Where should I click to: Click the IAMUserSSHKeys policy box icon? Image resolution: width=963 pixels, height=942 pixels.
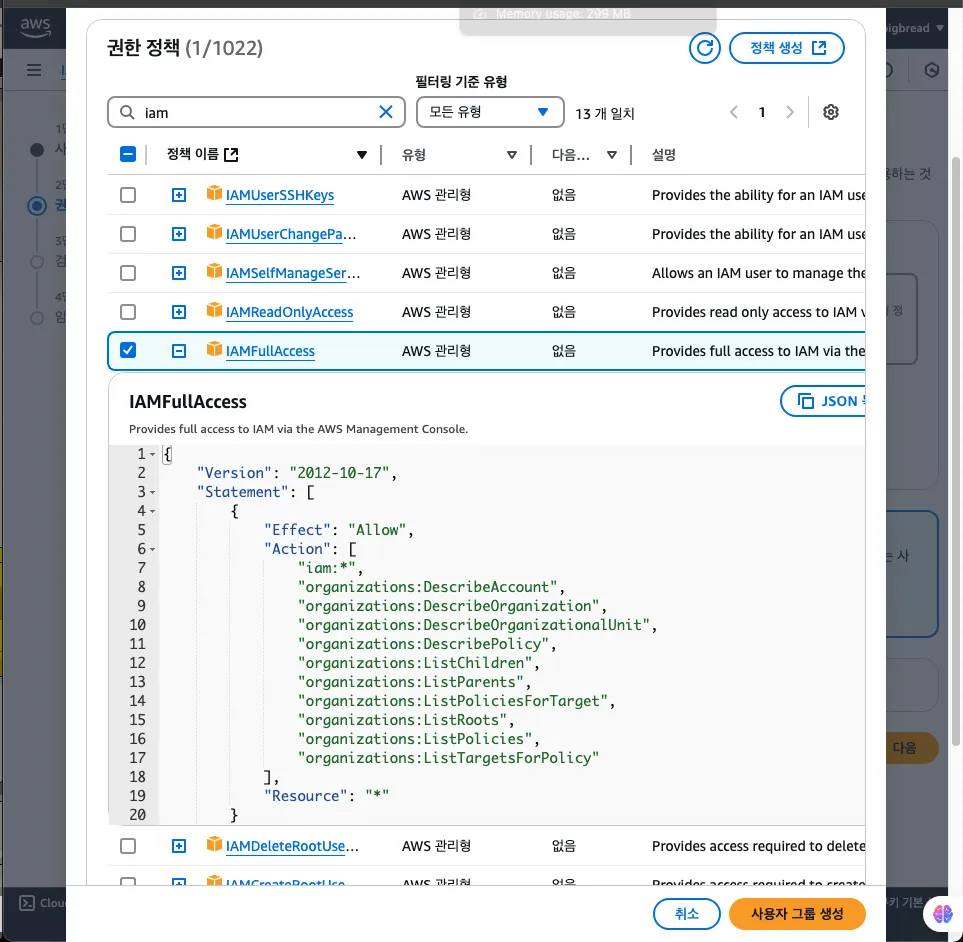pos(214,193)
